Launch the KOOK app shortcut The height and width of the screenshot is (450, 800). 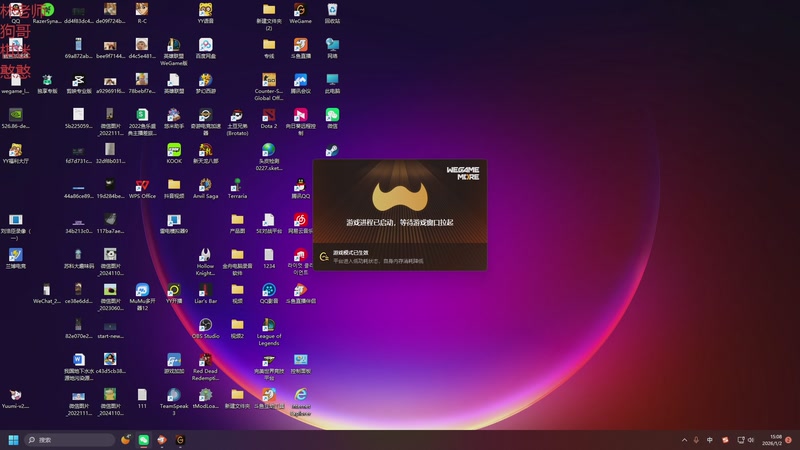tap(174, 153)
